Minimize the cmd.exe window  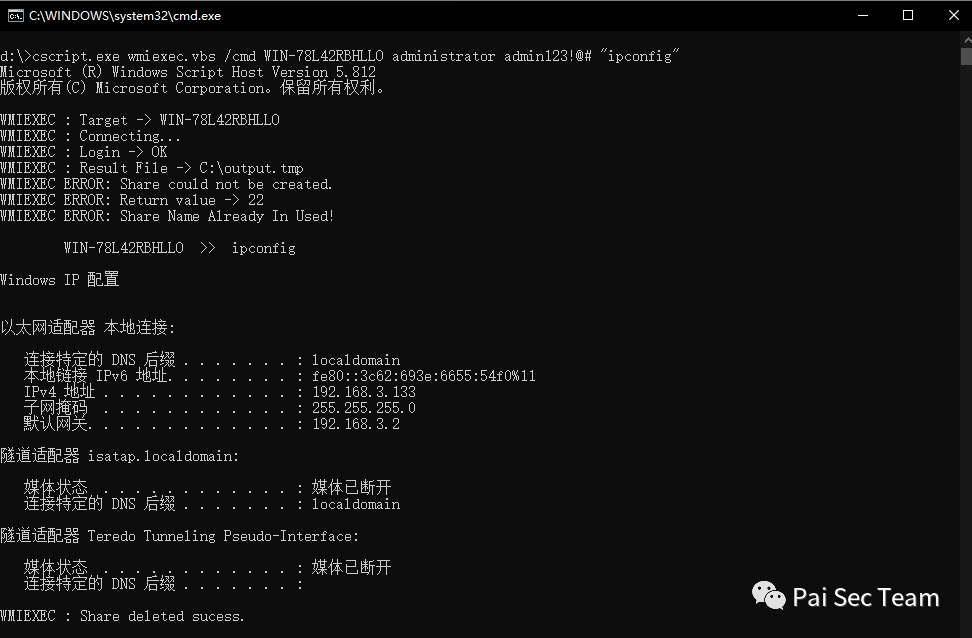pos(862,16)
